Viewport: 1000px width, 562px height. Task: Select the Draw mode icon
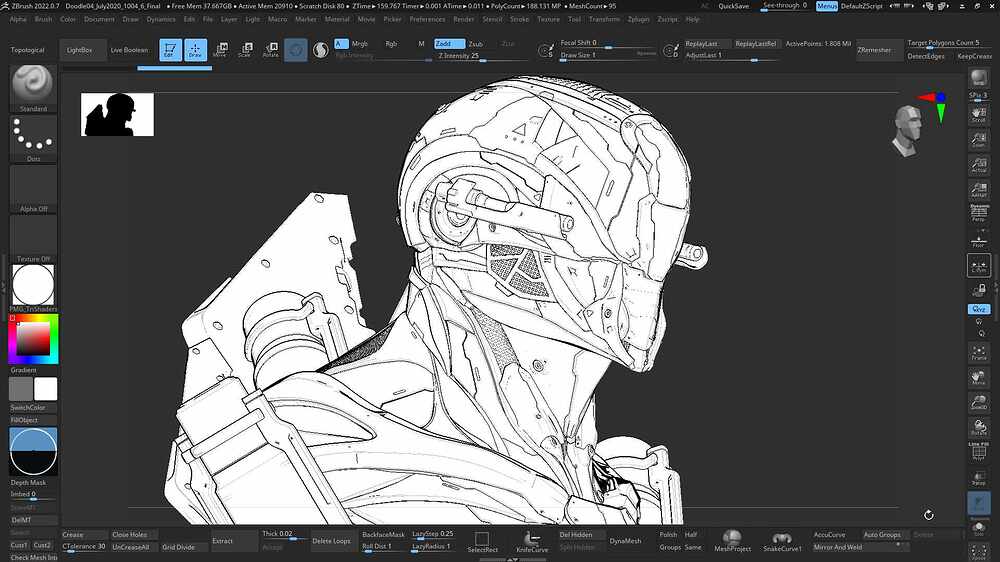[195, 50]
